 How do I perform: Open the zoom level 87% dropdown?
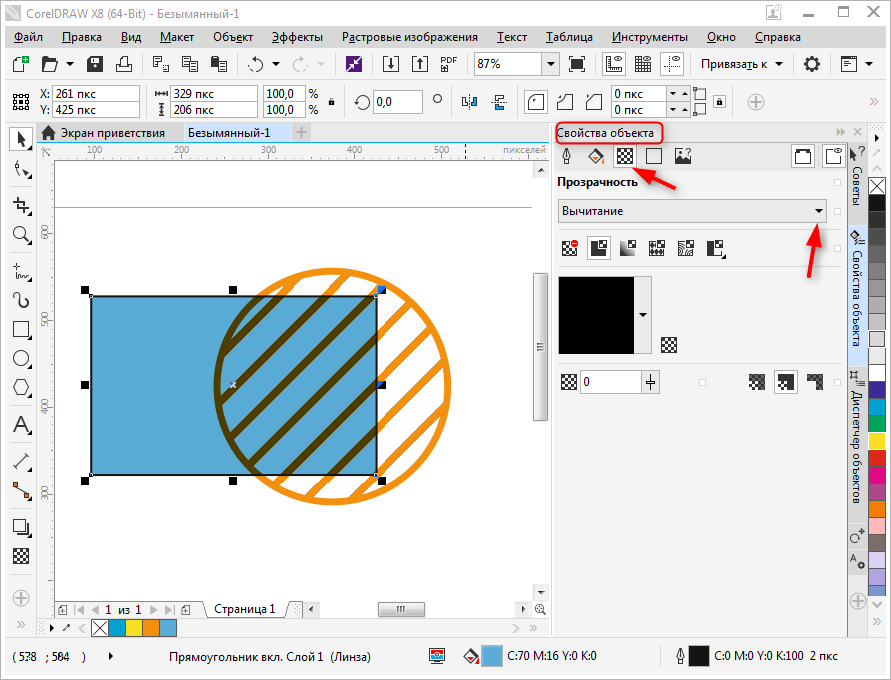pos(550,64)
